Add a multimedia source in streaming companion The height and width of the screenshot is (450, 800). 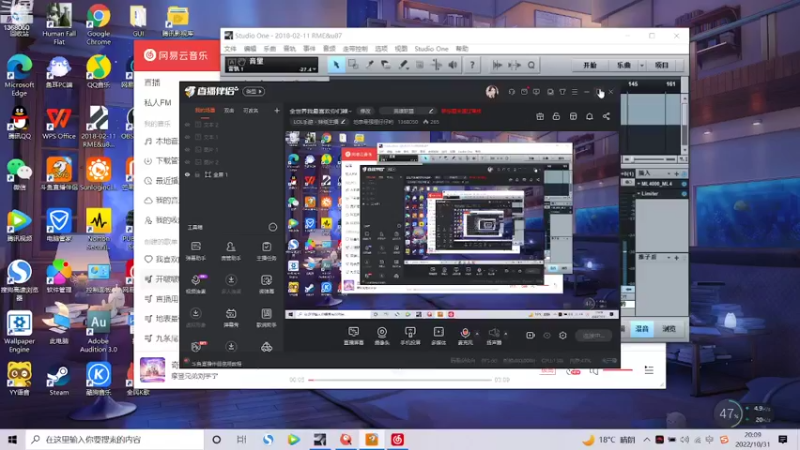pos(438,336)
